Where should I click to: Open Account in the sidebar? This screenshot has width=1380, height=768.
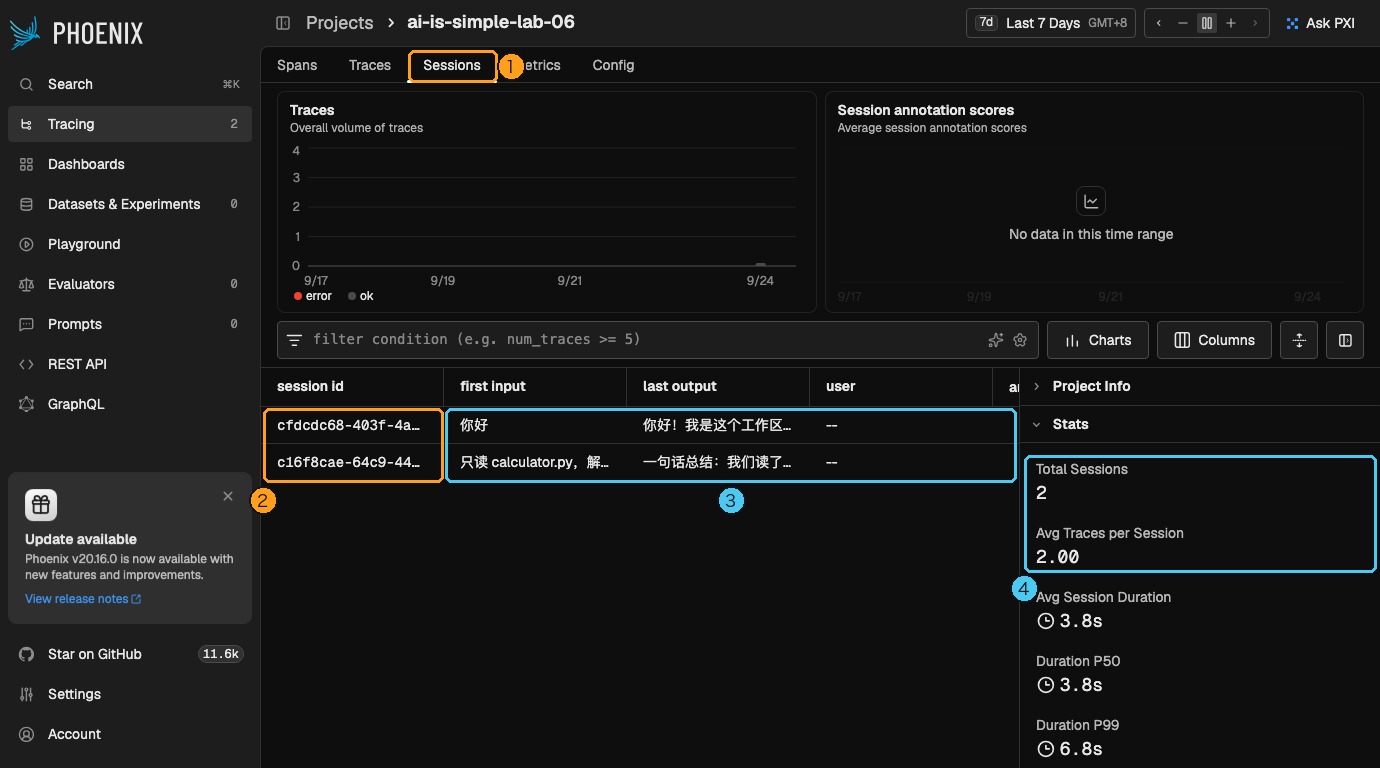130,734
